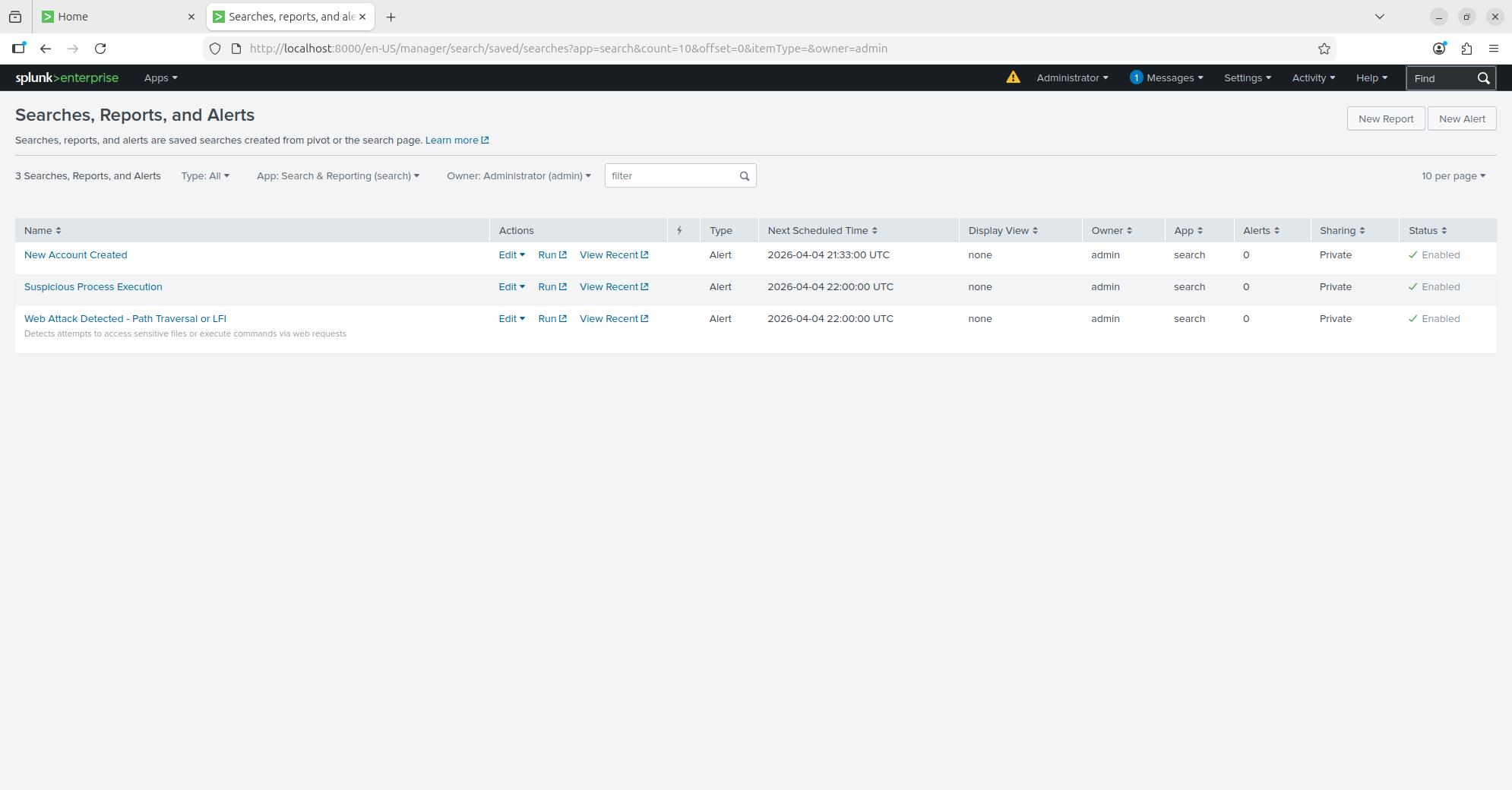
Task: Close the Home tab
Action: (x=191, y=17)
